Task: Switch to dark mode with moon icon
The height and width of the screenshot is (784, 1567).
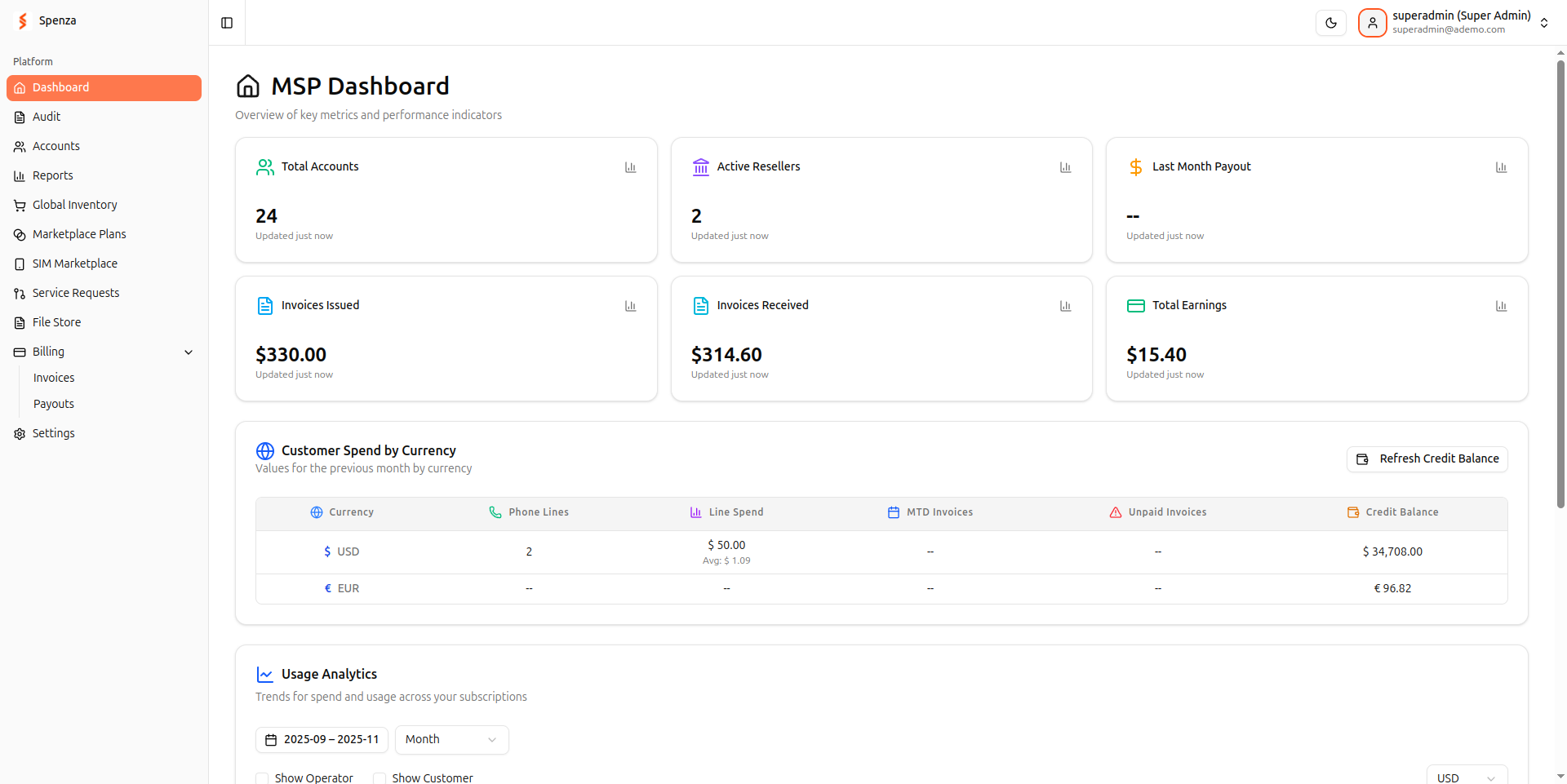Action: (x=1330, y=23)
